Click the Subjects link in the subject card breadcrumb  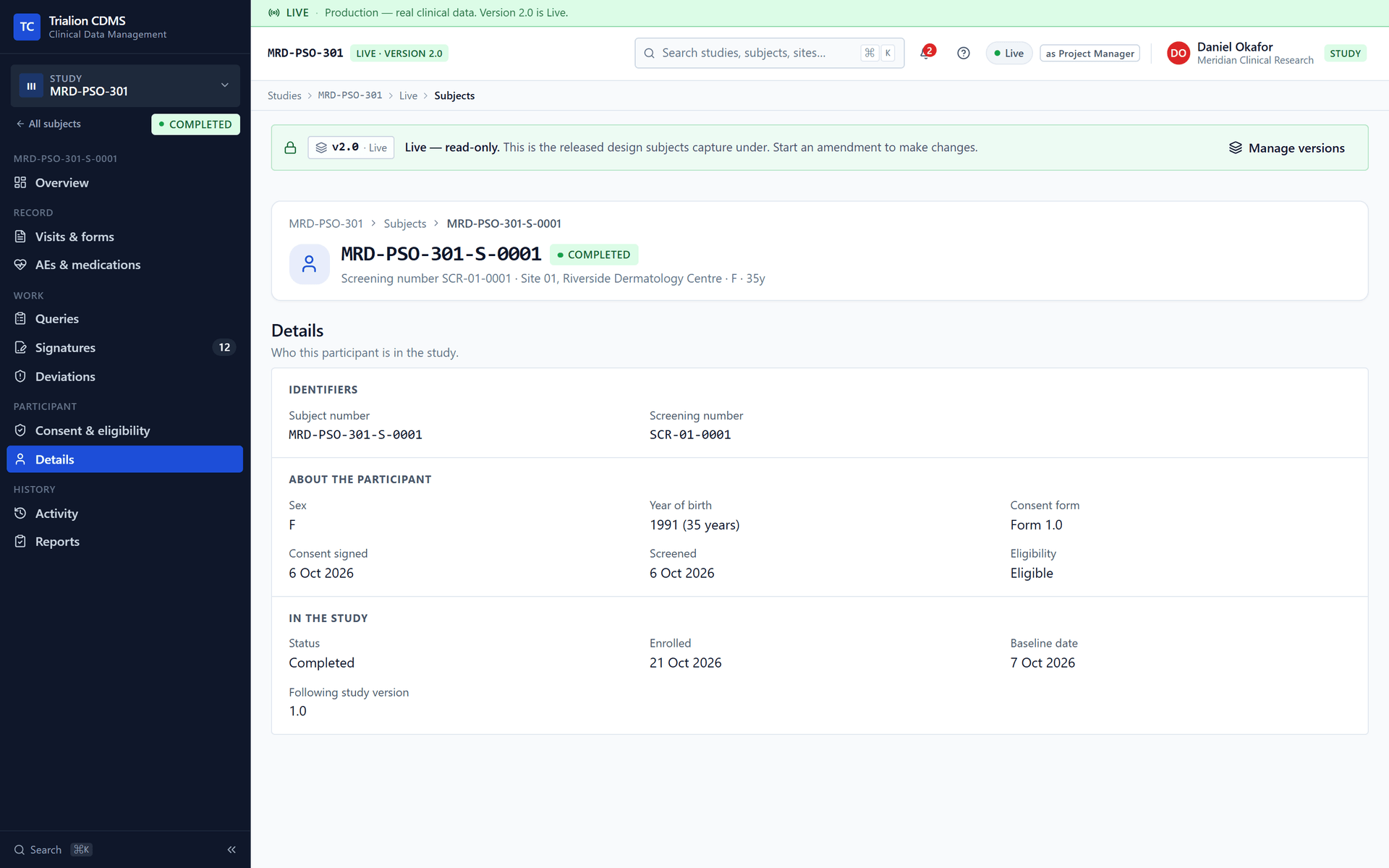click(x=404, y=224)
